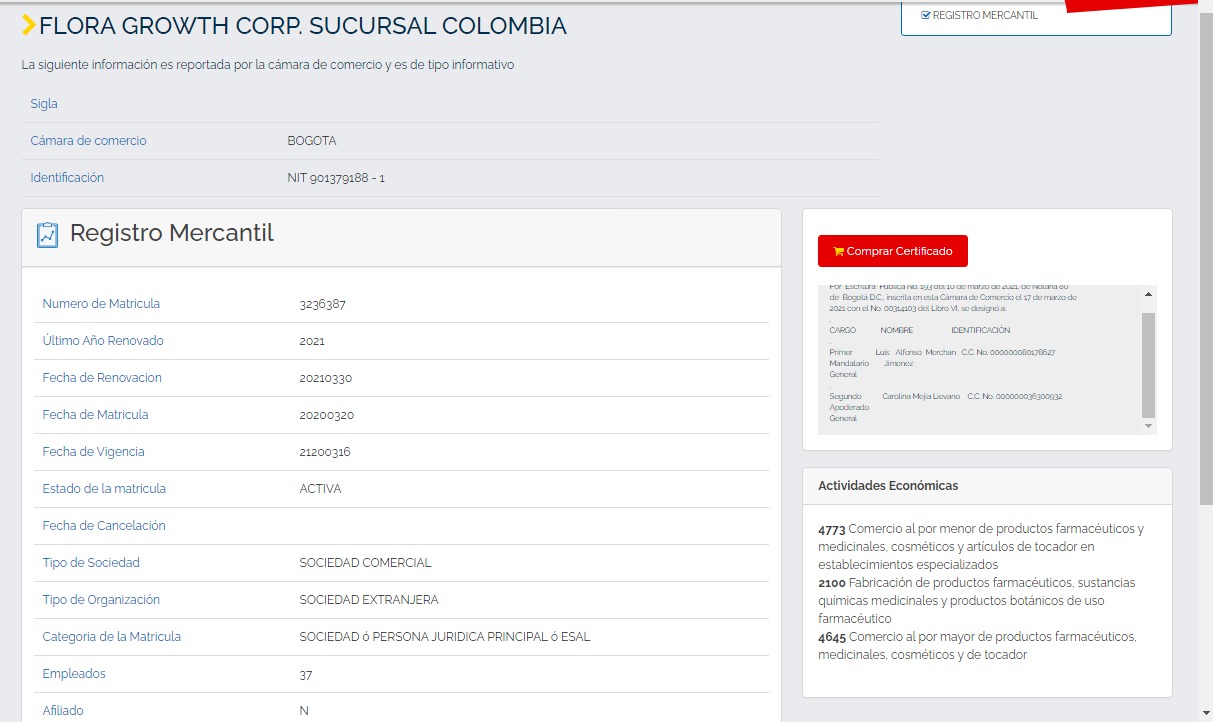1213x722 pixels.
Task: Toggle the REGISTRO MERCANTIL checkbox icon
Action: point(925,16)
